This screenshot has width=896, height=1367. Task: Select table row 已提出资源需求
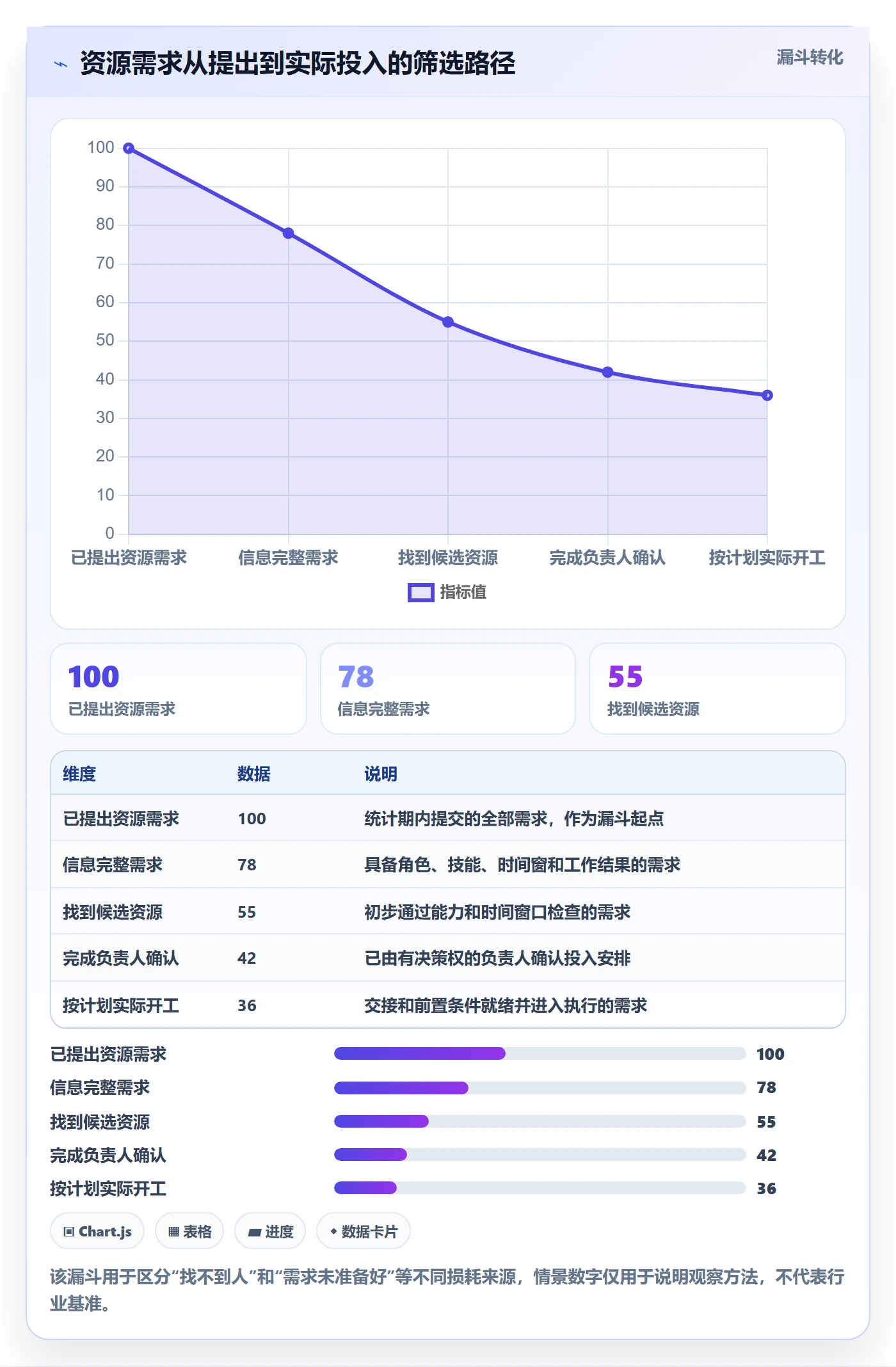coord(448,818)
